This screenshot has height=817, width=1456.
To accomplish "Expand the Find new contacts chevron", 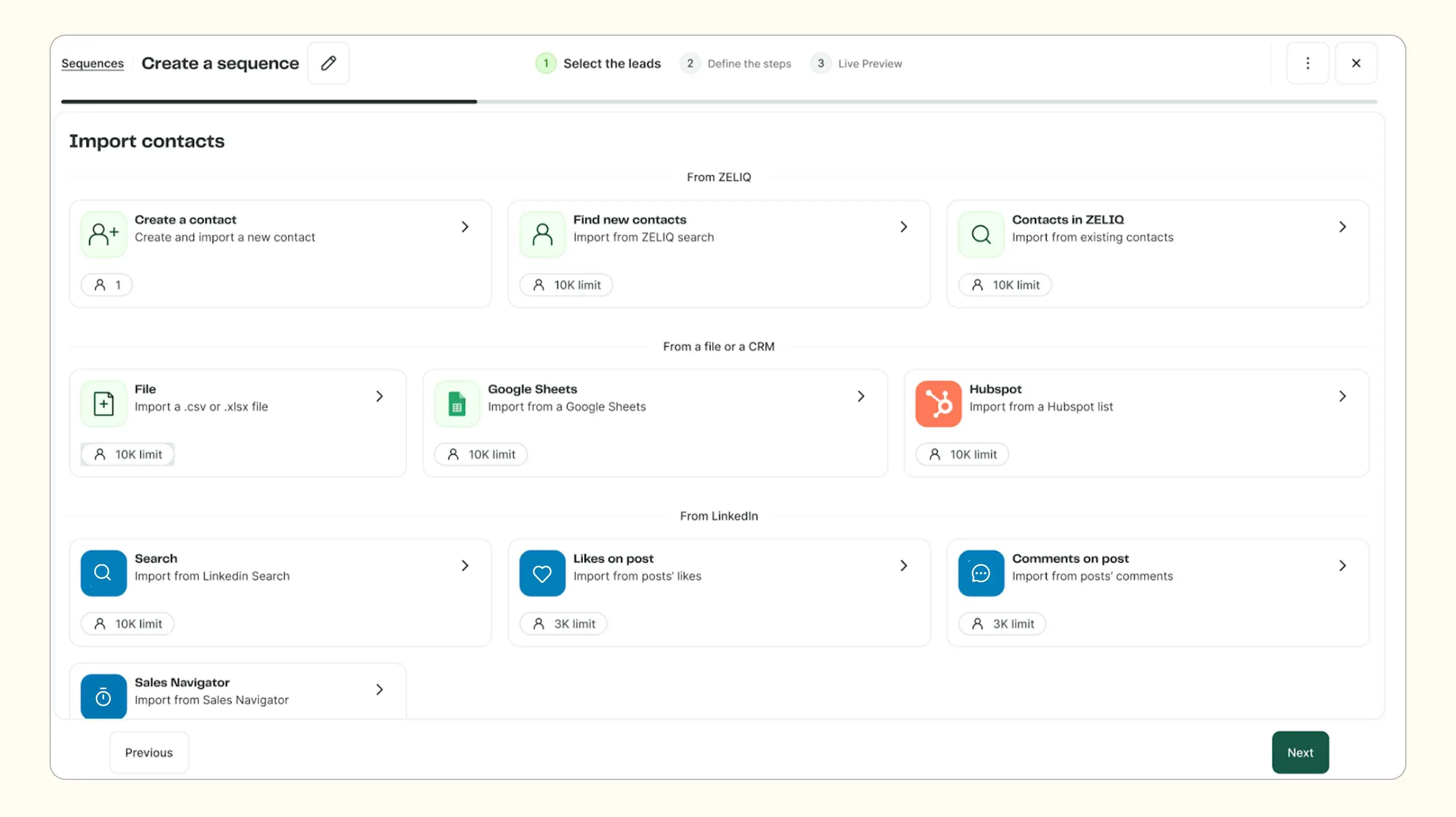I will (904, 227).
